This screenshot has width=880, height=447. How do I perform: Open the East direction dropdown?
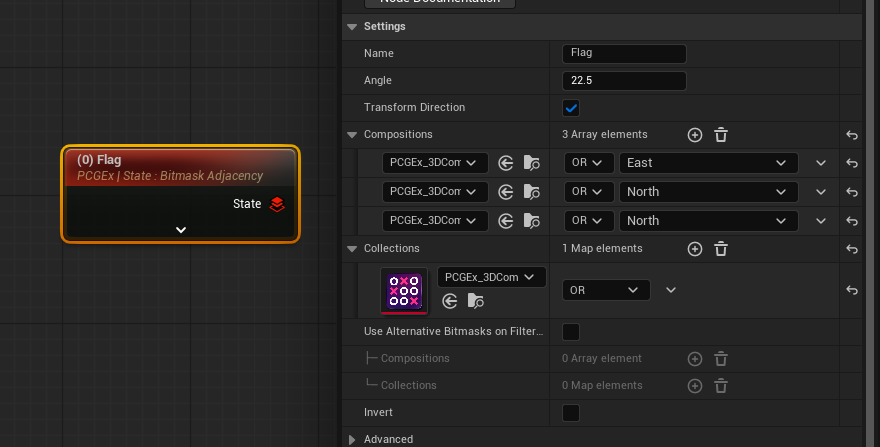(708, 163)
